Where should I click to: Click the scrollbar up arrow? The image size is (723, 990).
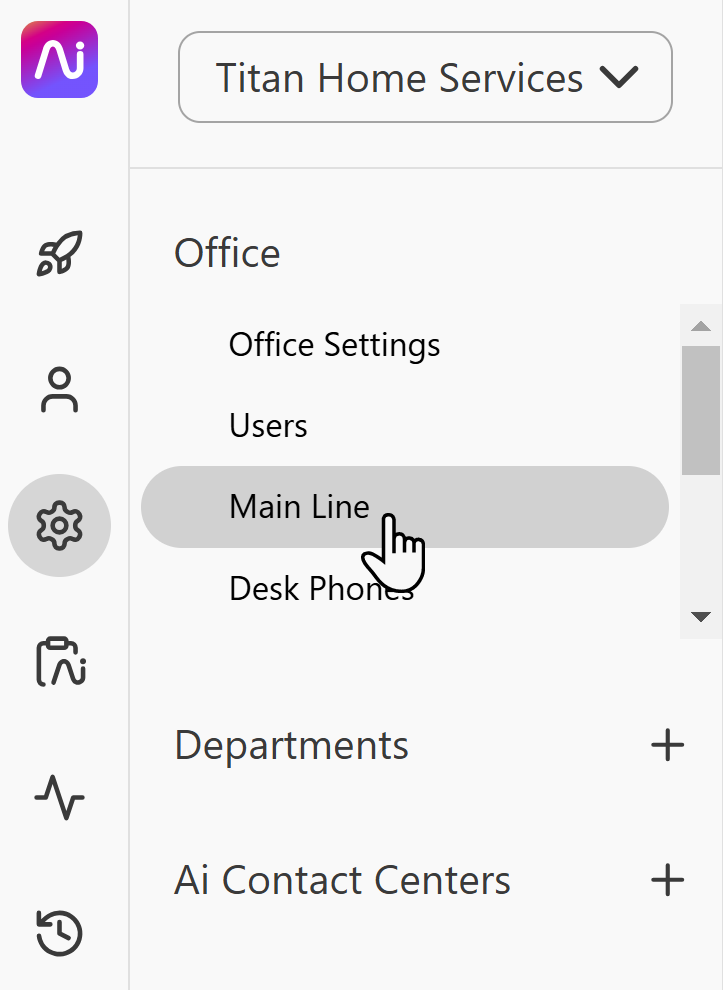[x=701, y=324]
